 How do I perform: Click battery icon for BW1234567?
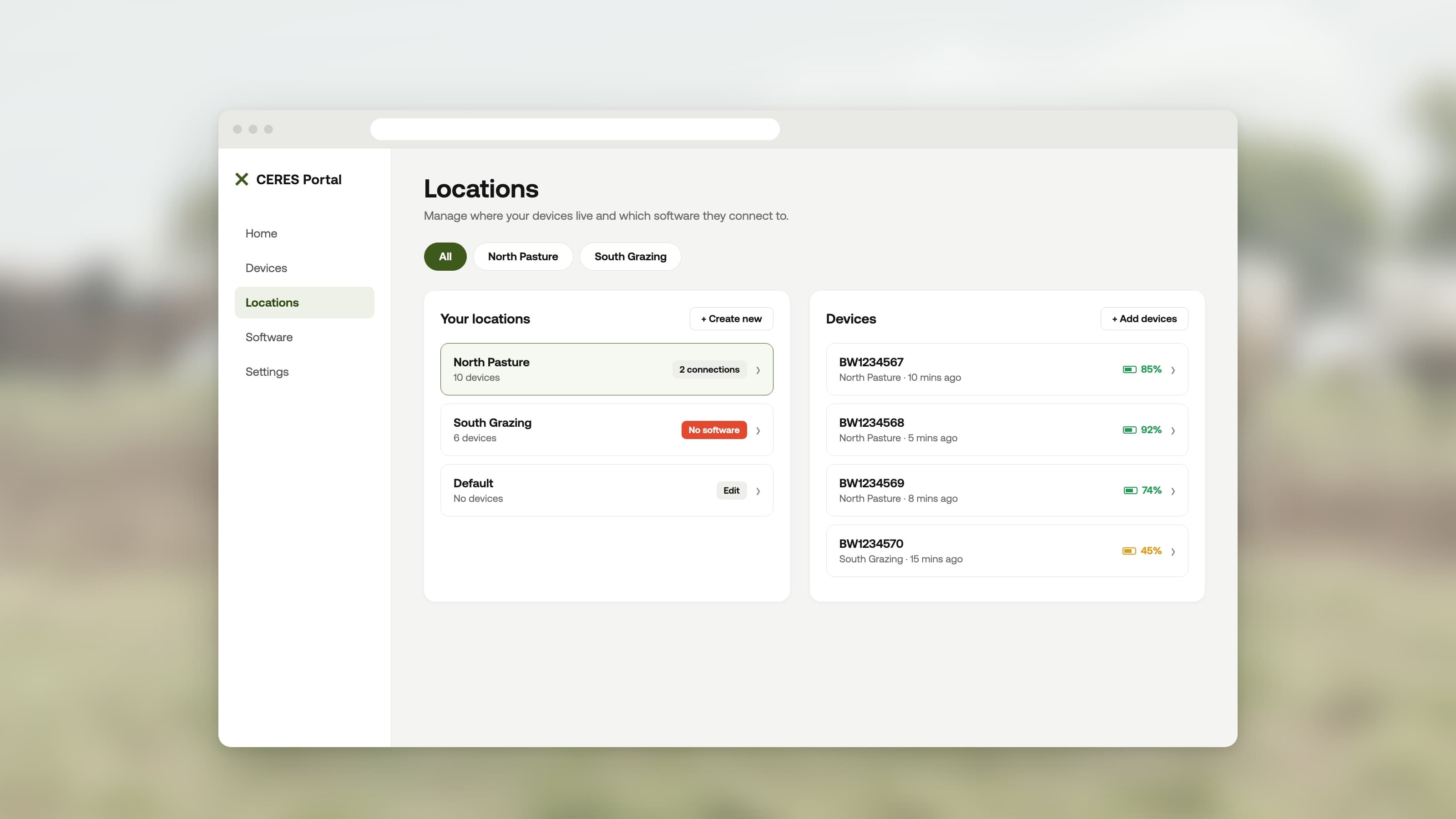point(1129,369)
